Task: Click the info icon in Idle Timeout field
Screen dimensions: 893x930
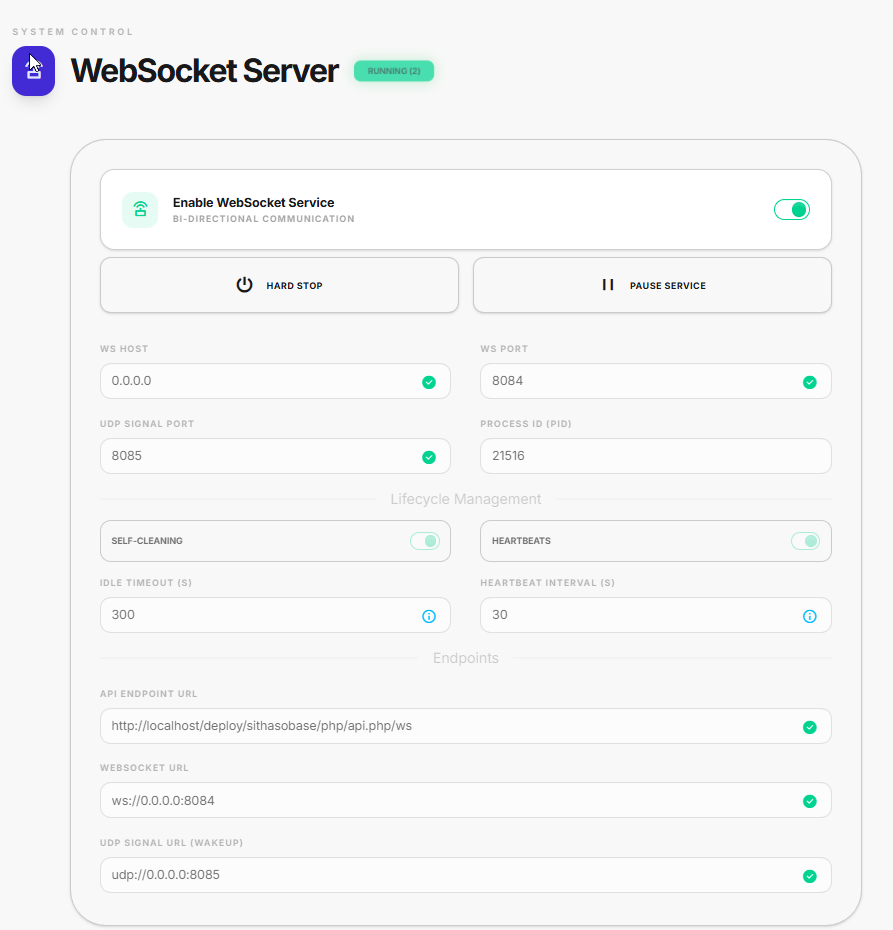Action: click(x=429, y=616)
